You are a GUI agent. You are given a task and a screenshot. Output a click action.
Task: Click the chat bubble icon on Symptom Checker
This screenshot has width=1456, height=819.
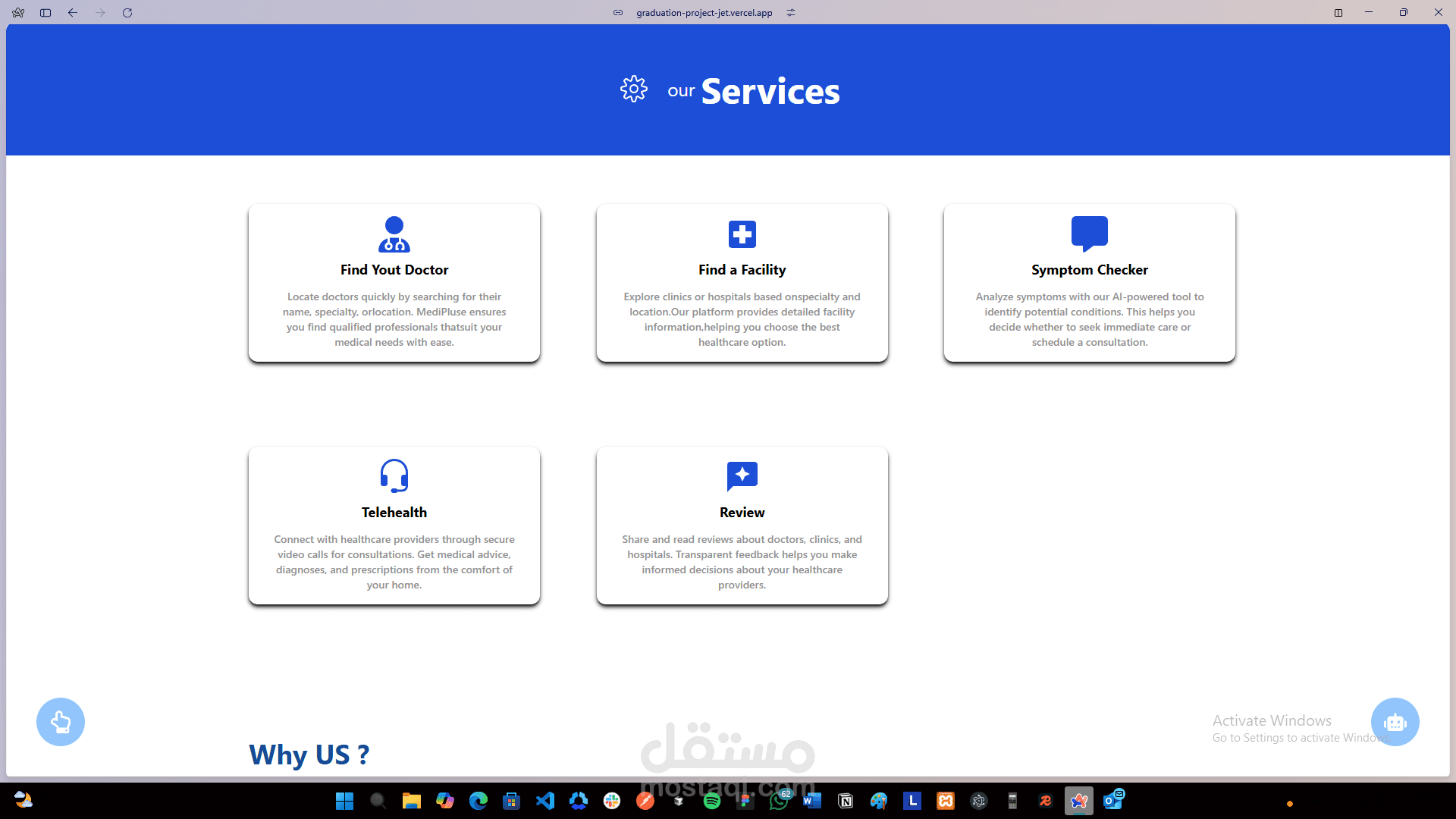click(x=1090, y=234)
